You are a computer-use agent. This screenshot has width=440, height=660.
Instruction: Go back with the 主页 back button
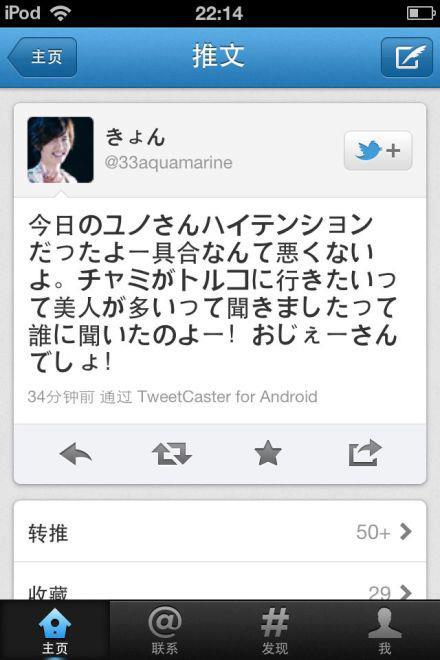42,57
